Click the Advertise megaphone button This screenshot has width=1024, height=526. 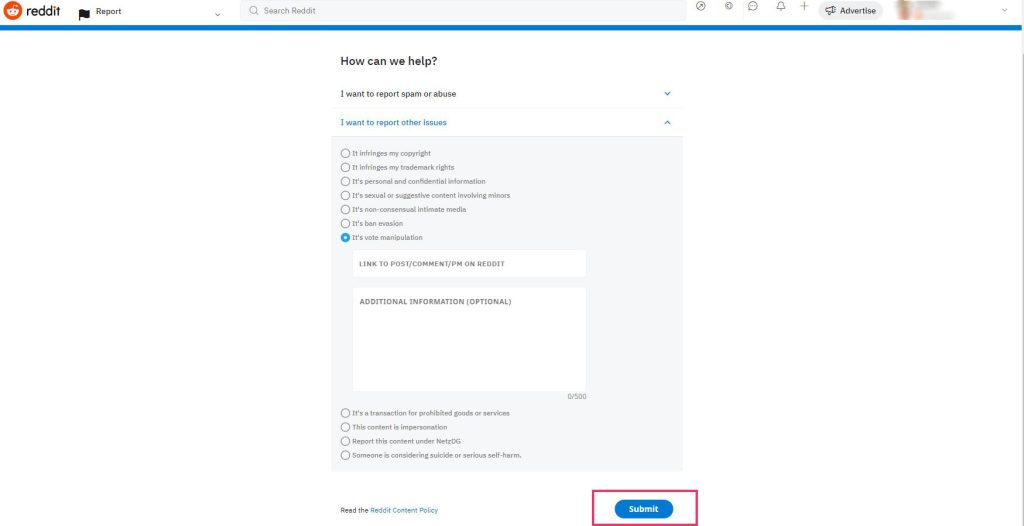(x=850, y=11)
